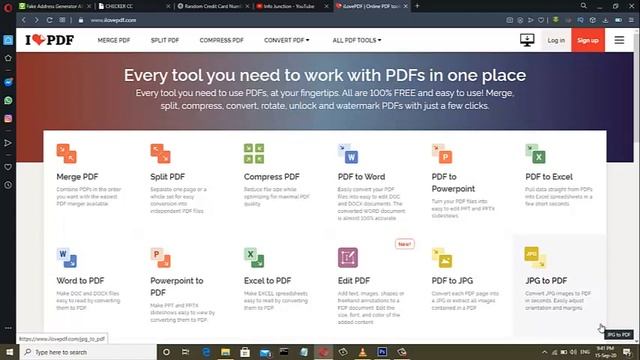Click the Windows taskbar search box
The height and width of the screenshot is (360, 640).
pos(88,352)
